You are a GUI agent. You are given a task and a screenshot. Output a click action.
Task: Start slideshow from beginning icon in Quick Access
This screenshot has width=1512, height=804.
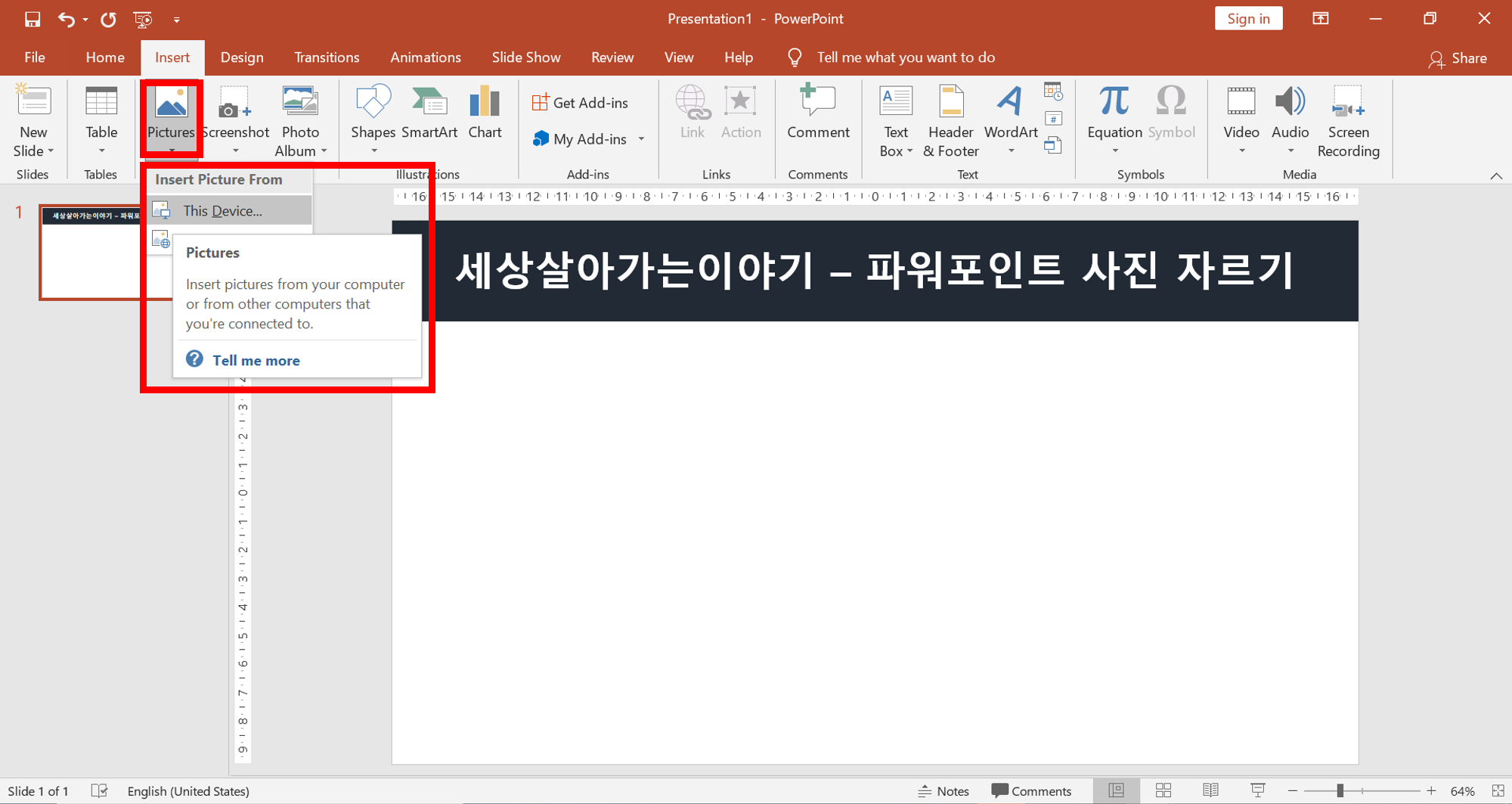(142, 19)
